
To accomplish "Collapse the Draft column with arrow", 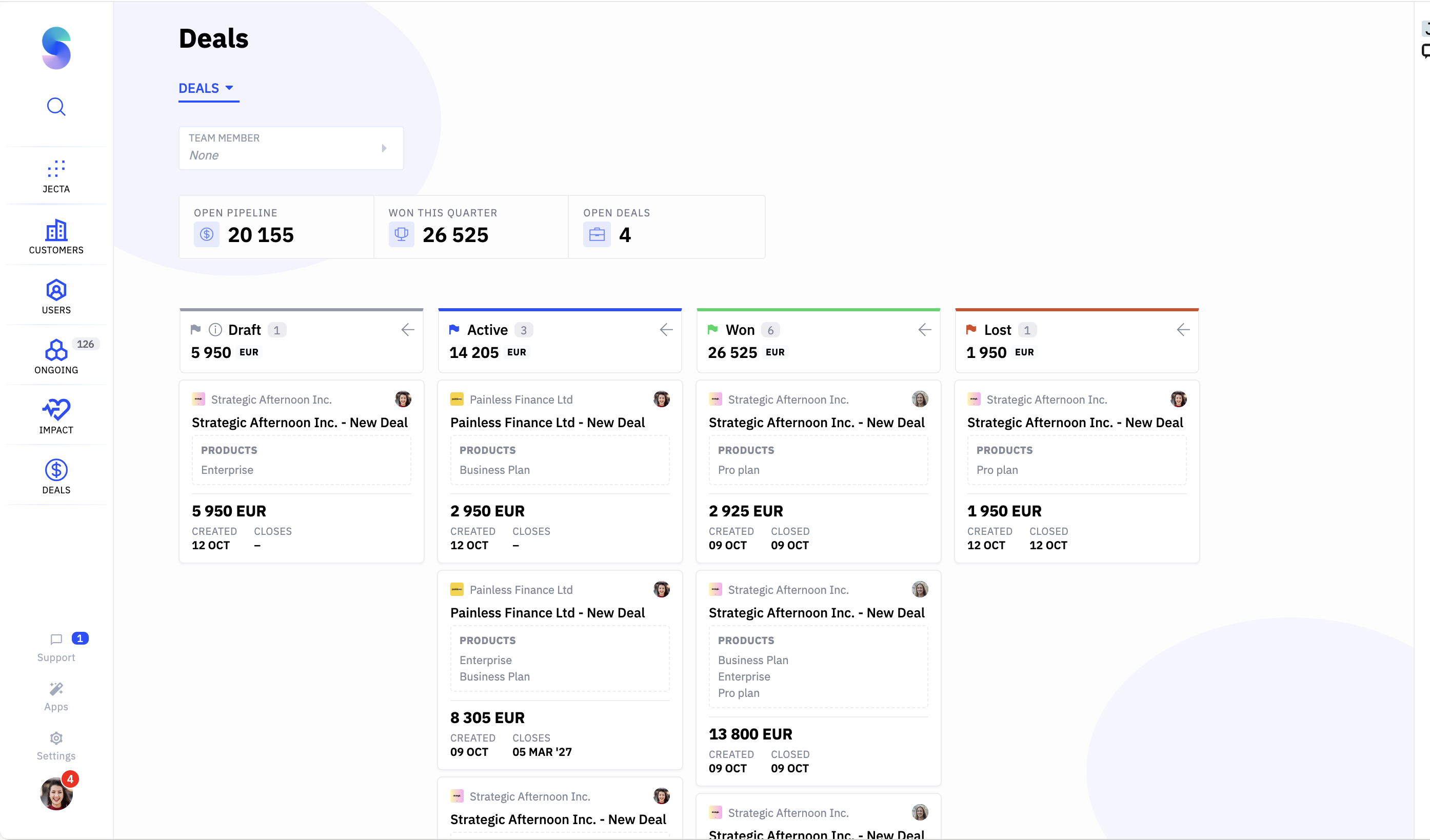I will tap(407, 330).
